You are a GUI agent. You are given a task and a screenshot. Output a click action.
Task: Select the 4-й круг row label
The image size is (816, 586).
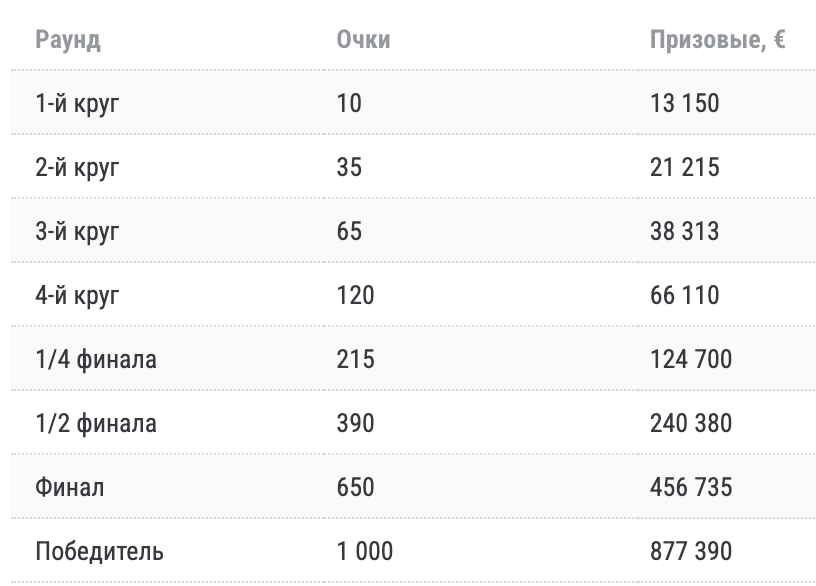click(x=77, y=296)
